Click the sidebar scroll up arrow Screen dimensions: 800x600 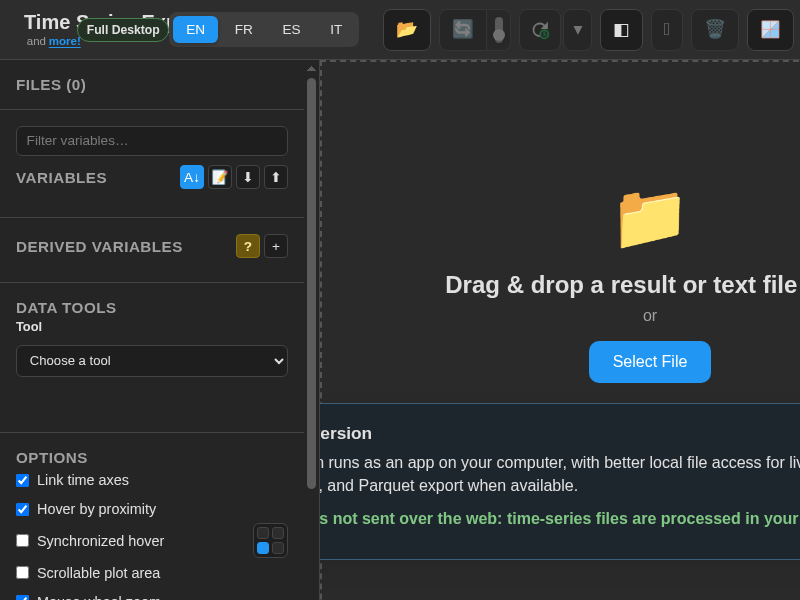[x=311, y=69]
